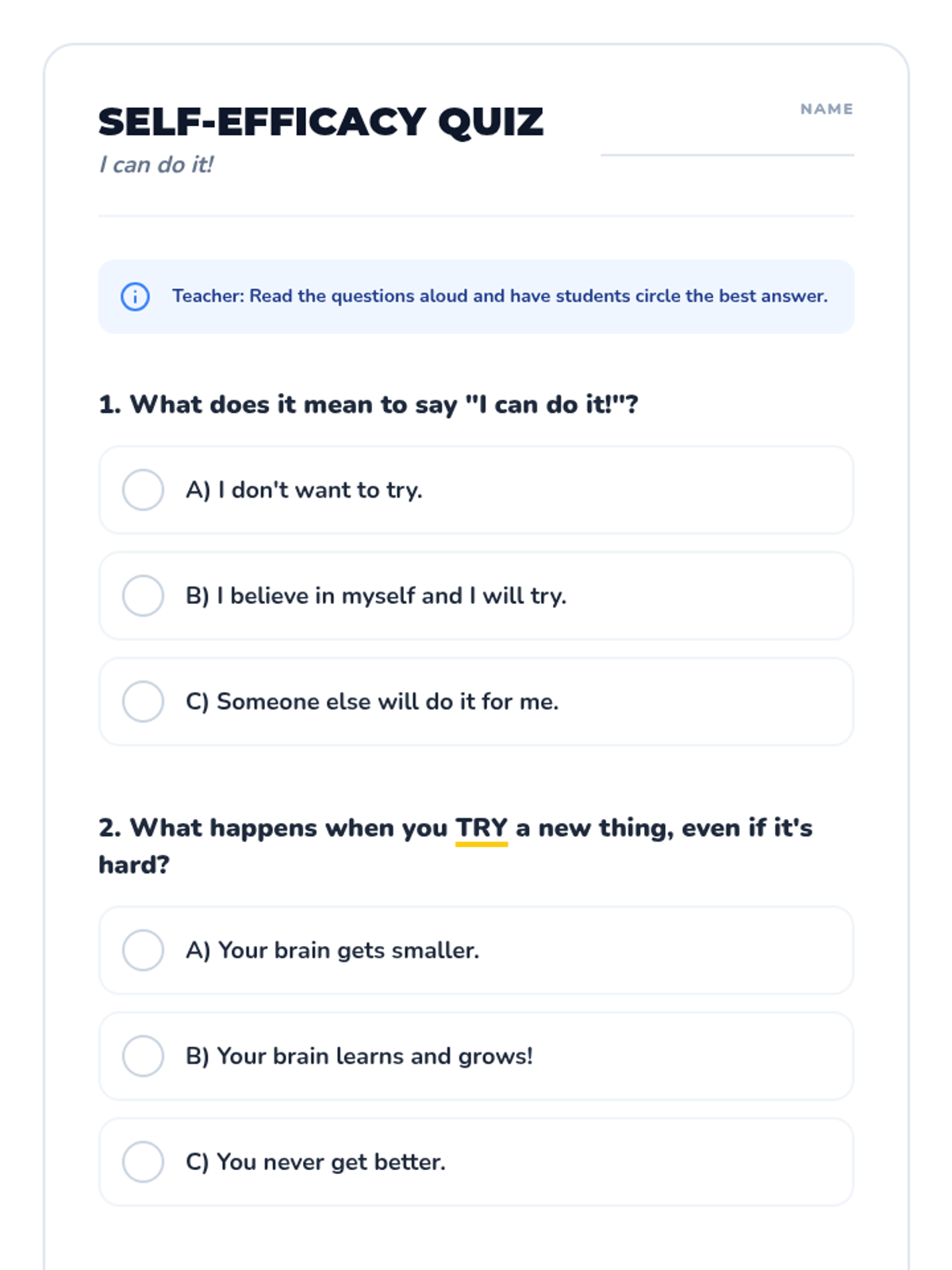Click the "I can do it!" subtitle

(x=156, y=164)
